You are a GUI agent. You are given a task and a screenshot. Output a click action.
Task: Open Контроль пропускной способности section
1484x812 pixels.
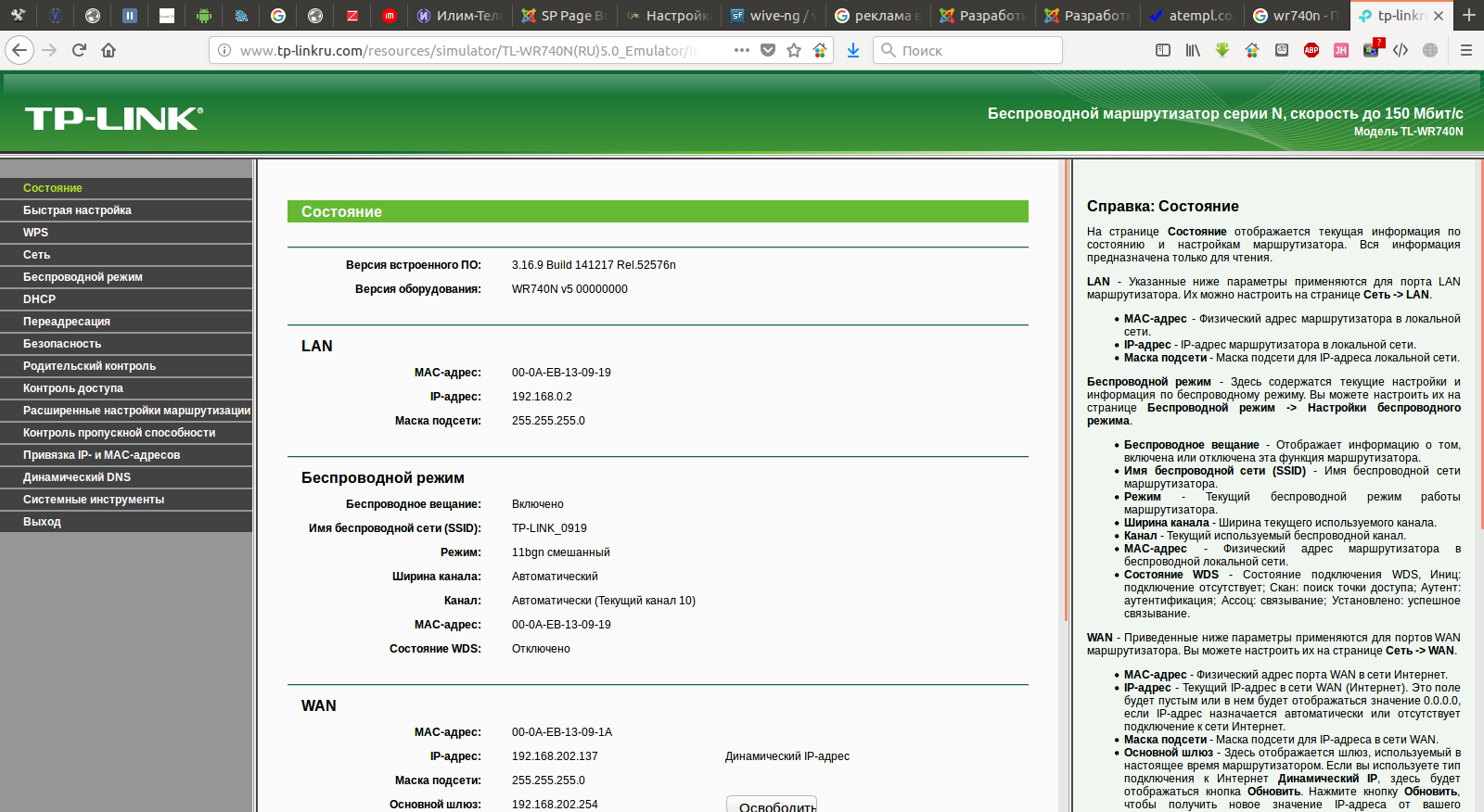click(x=126, y=433)
